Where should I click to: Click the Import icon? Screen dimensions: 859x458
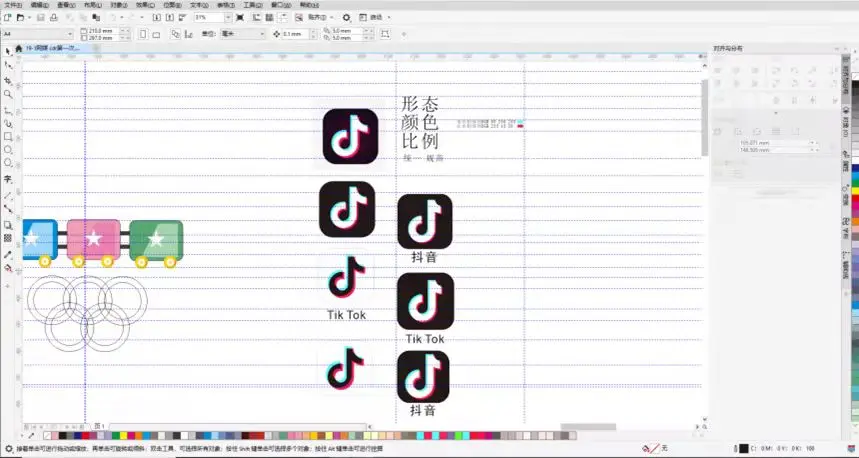(x=156, y=18)
